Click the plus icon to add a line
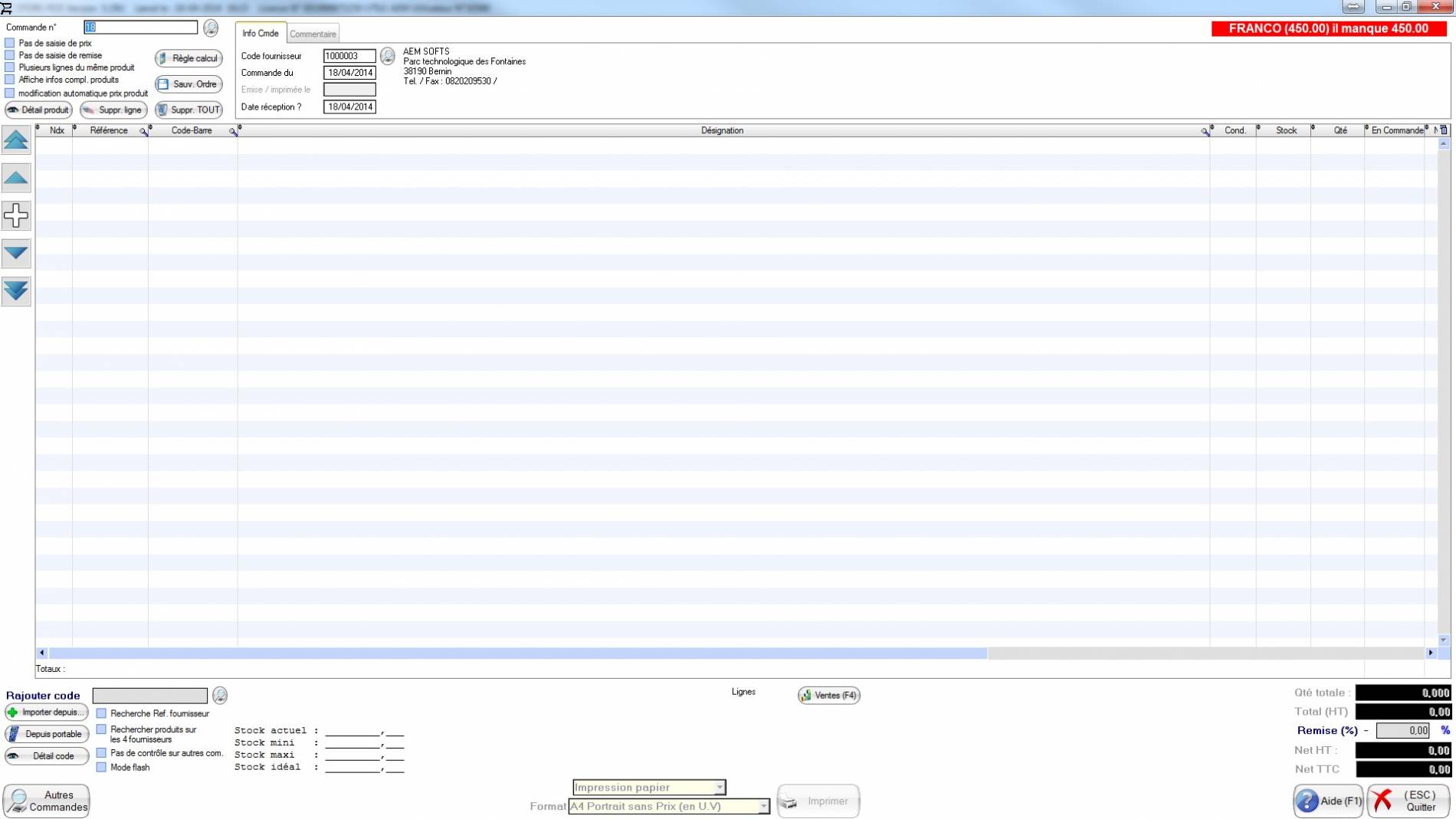Viewport: 1456px width, 819px height. coord(16,215)
